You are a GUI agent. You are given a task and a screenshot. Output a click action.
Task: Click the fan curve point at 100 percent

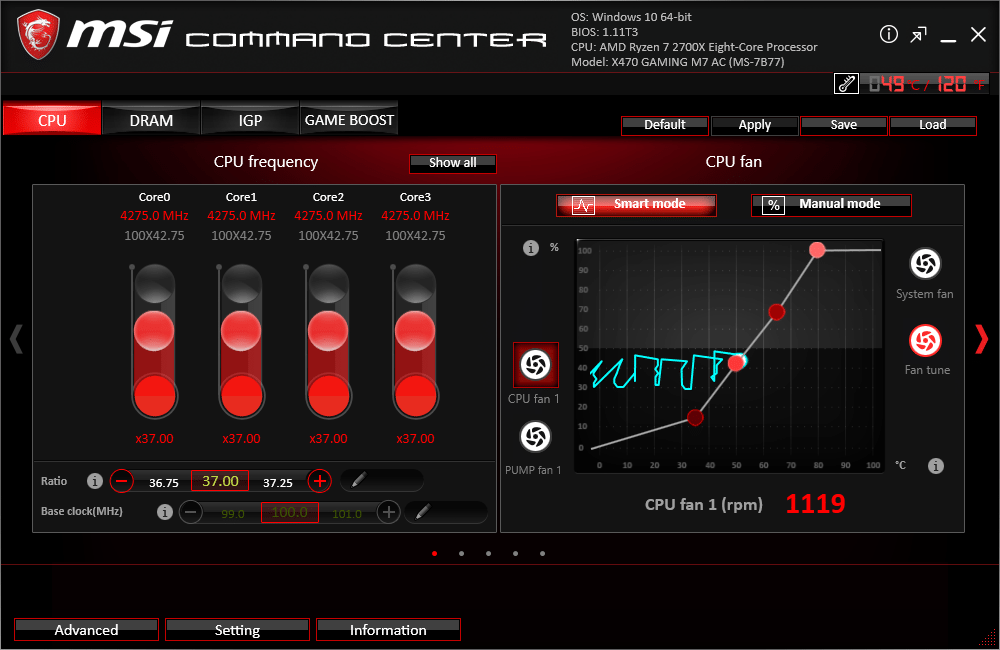tap(817, 250)
